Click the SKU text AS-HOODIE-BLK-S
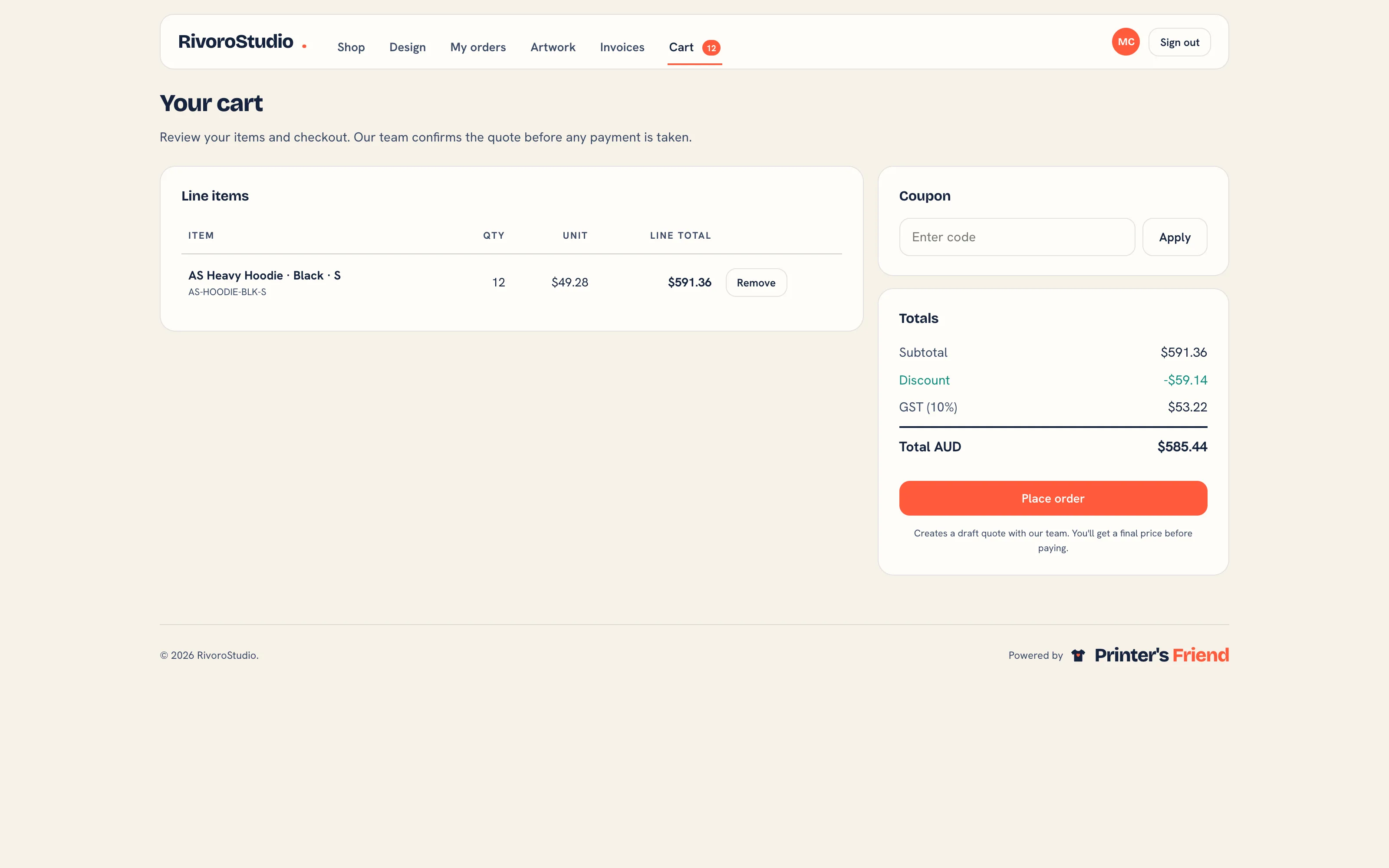This screenshot has width=1389, height=868. (227, 292)
